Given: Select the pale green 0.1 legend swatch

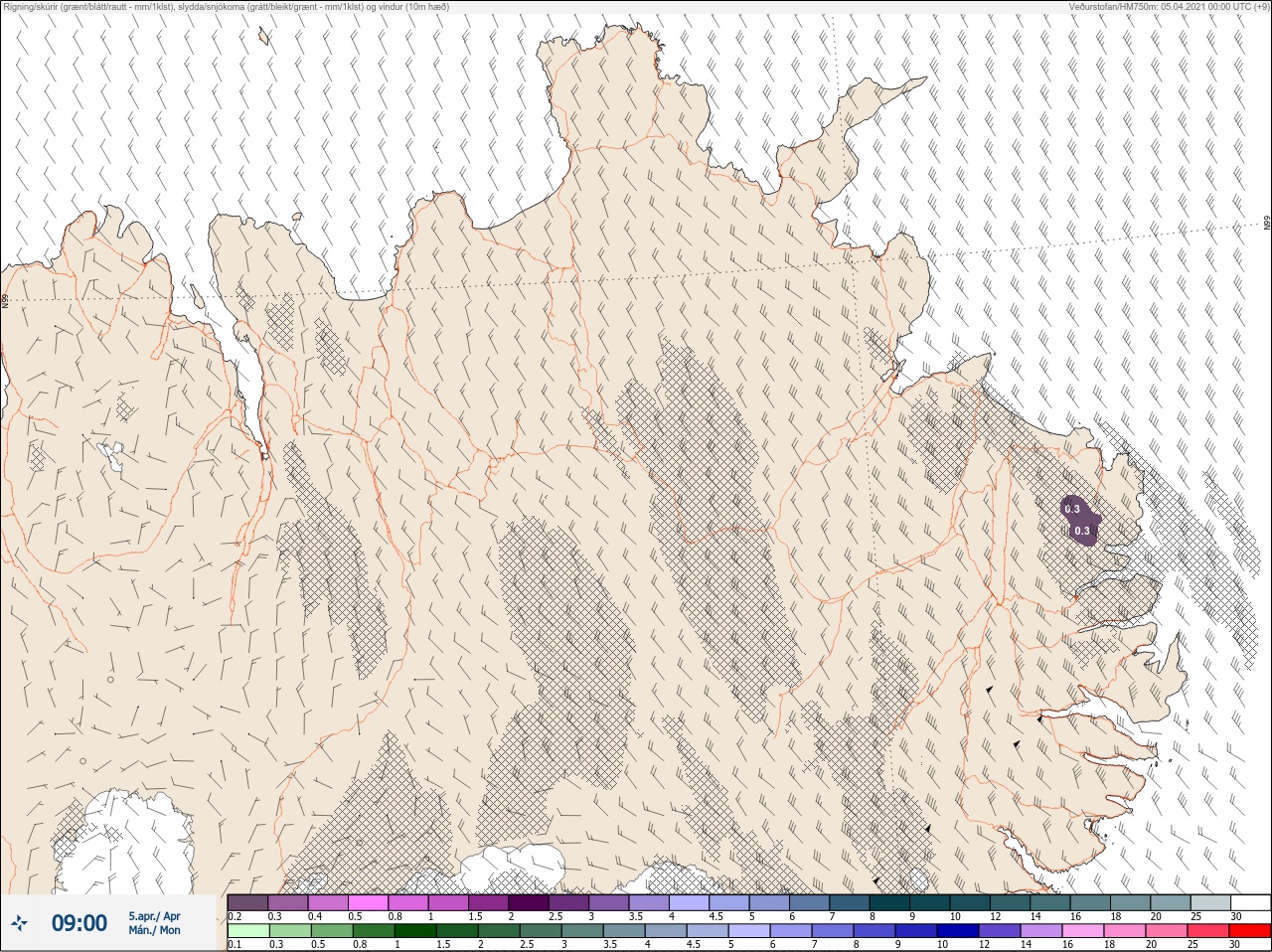Looking at the screenshot, I should pyautogui.click(x=247, y=931).
